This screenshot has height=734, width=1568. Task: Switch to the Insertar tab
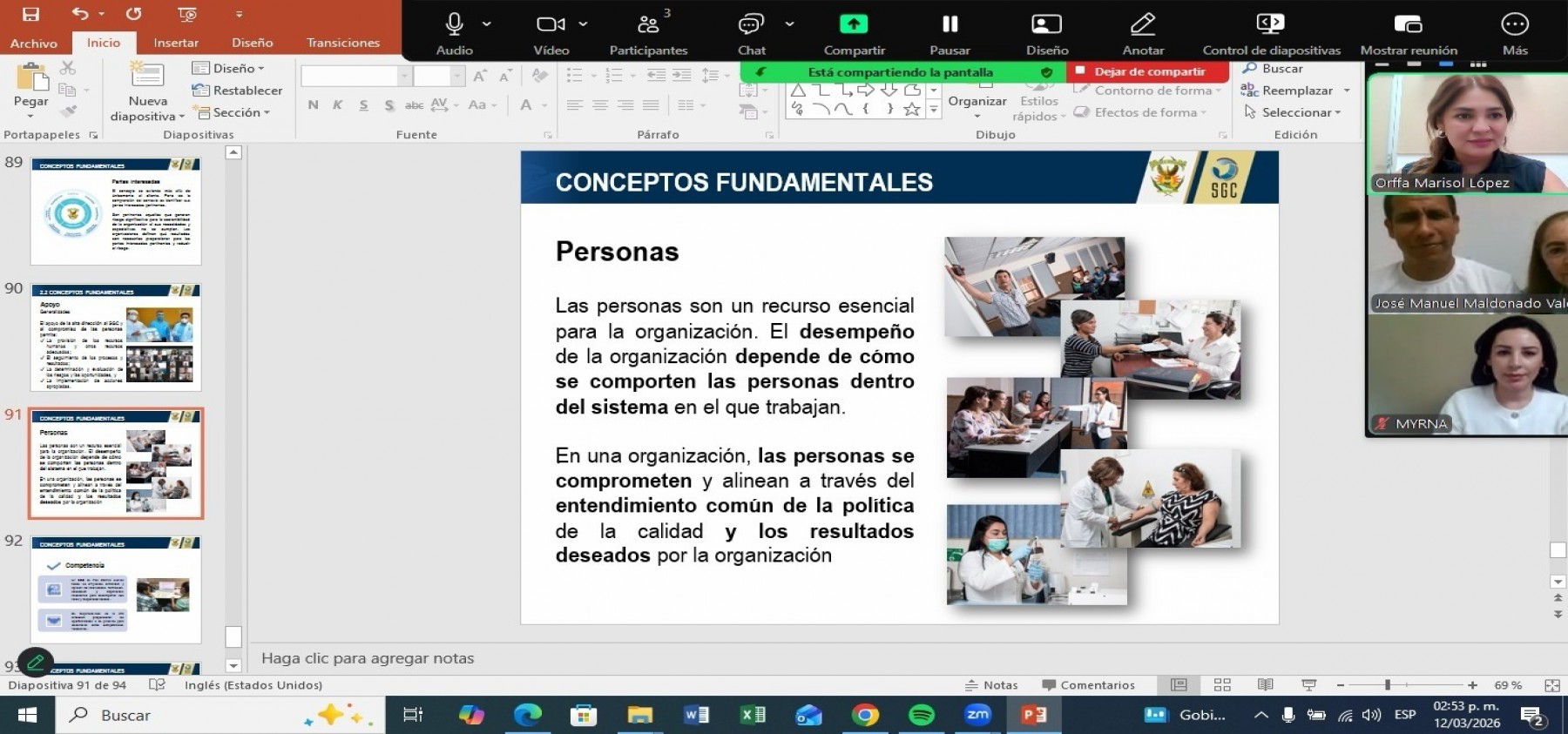pos(176,43)
